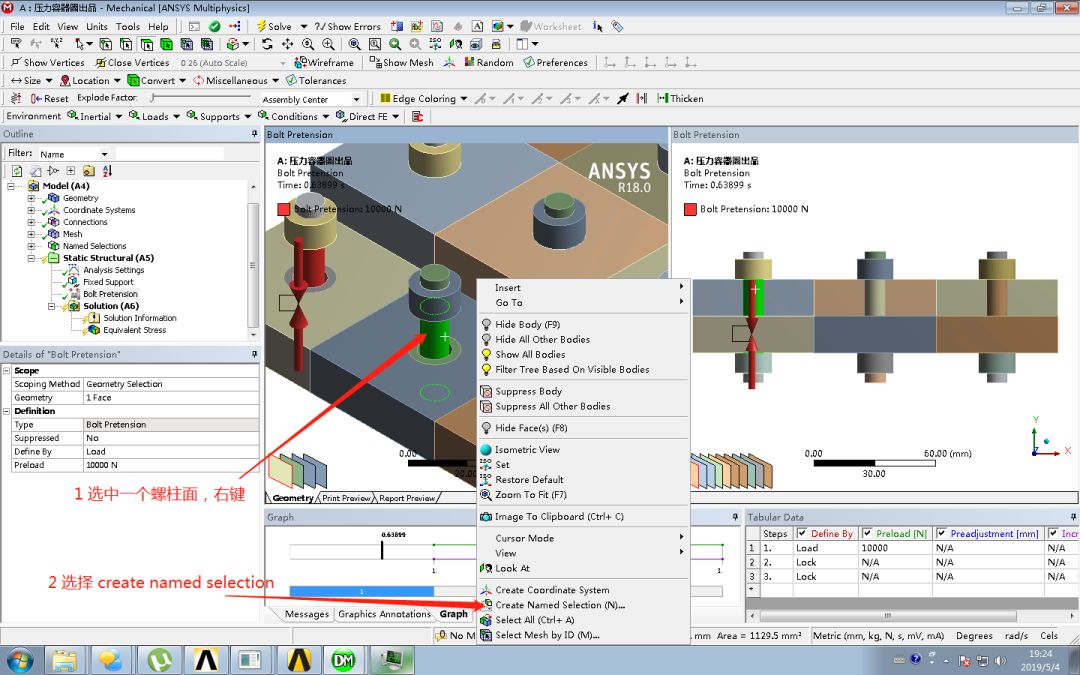Image resolution: width=1080 pixels, height=675 pixels.
Task: Open the Worksheet view icon
Action: coord(525,26)
